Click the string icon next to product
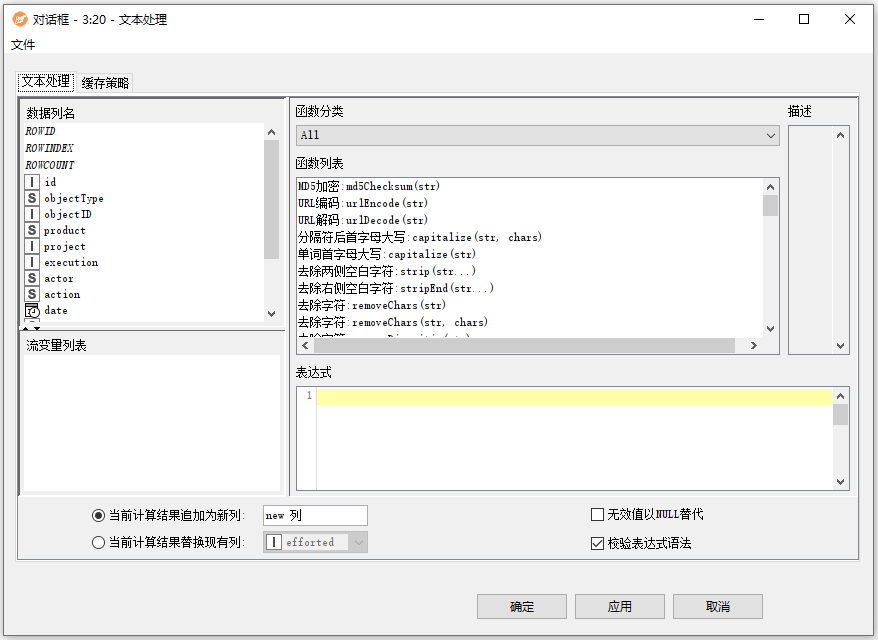Viewport: 878px width, 640px height. pyautogui.click(x=33, y=230)
